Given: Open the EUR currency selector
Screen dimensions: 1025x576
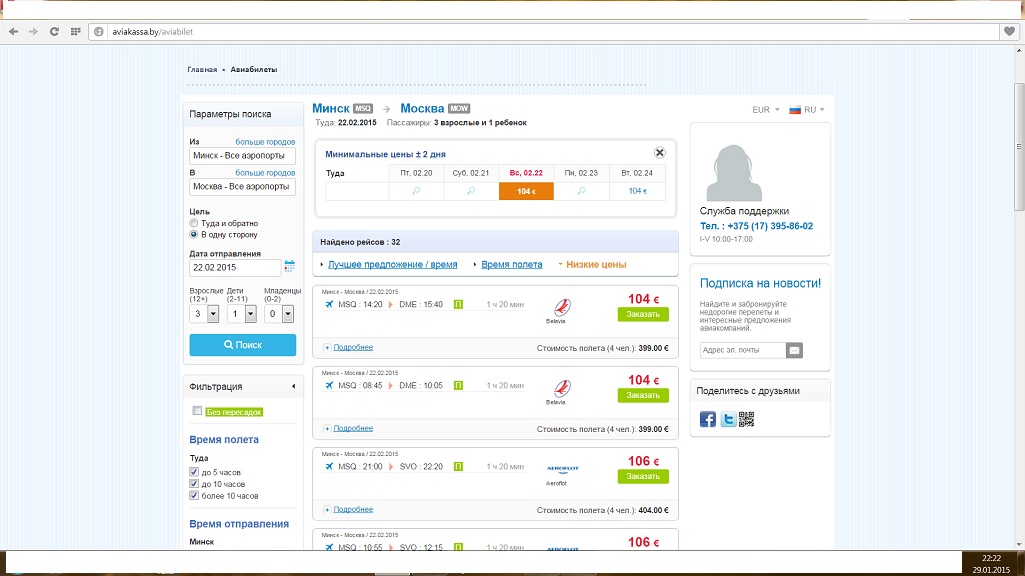Looking at the screenshot, I should click(x=765, y=110).
